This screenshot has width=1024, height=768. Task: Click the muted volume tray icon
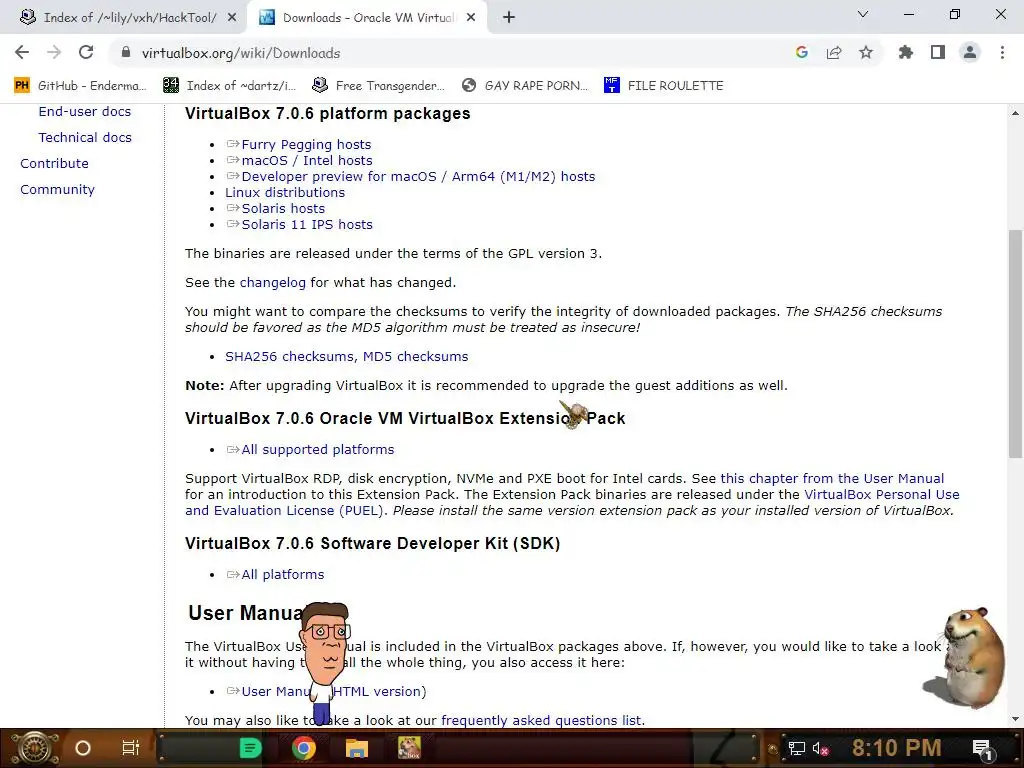point(820,748)
